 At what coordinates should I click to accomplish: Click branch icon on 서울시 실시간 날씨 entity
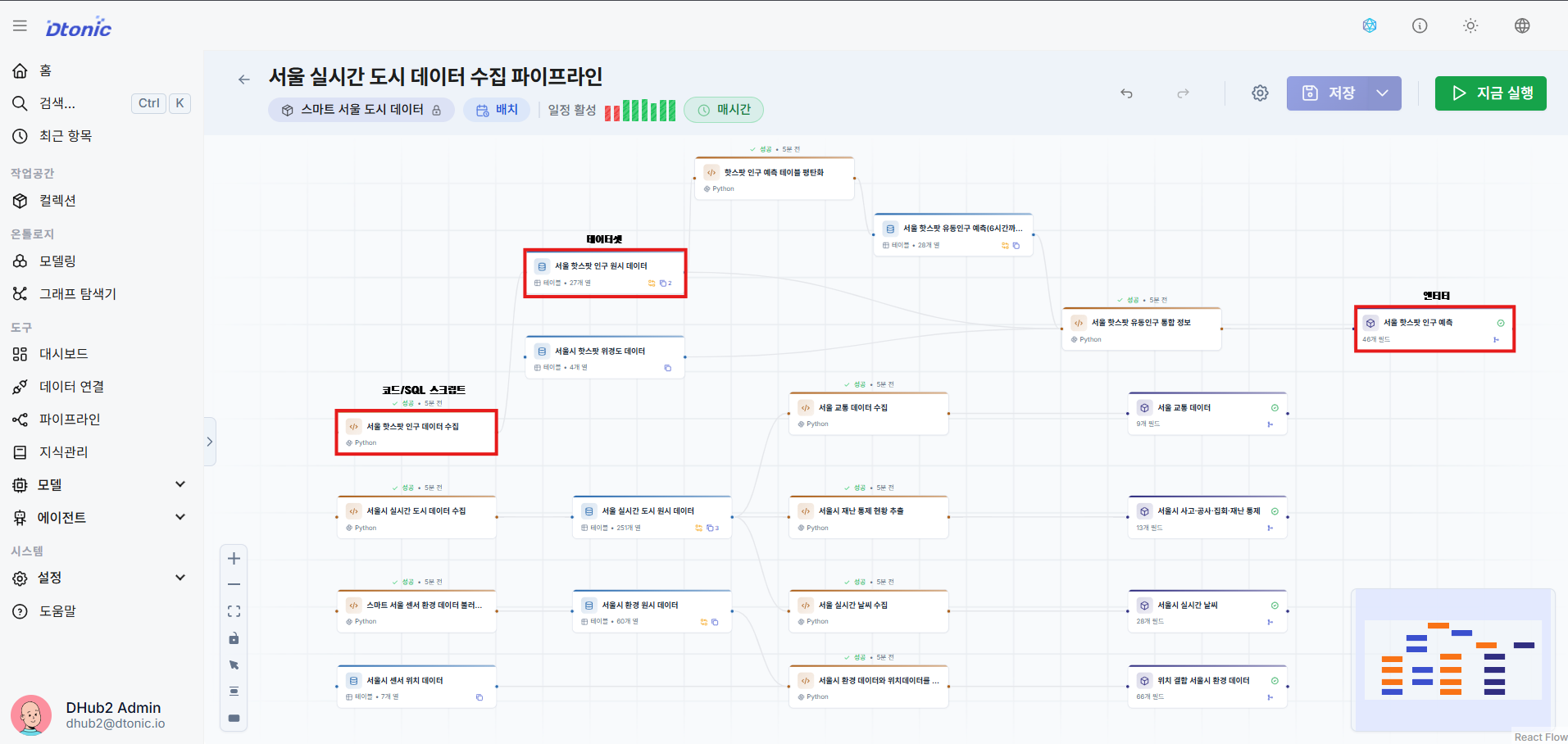1270,622
